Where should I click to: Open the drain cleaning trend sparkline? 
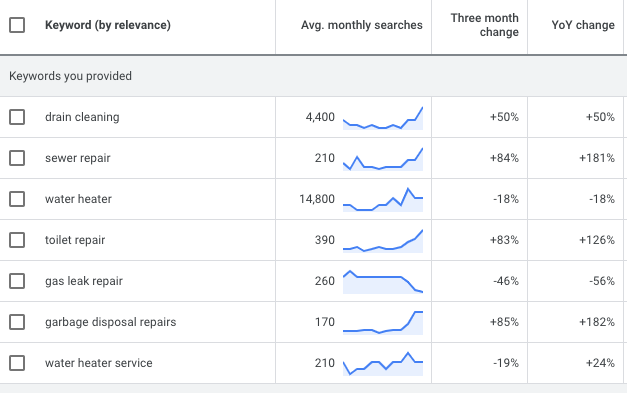pyautogui.click(x=383, y=118)
